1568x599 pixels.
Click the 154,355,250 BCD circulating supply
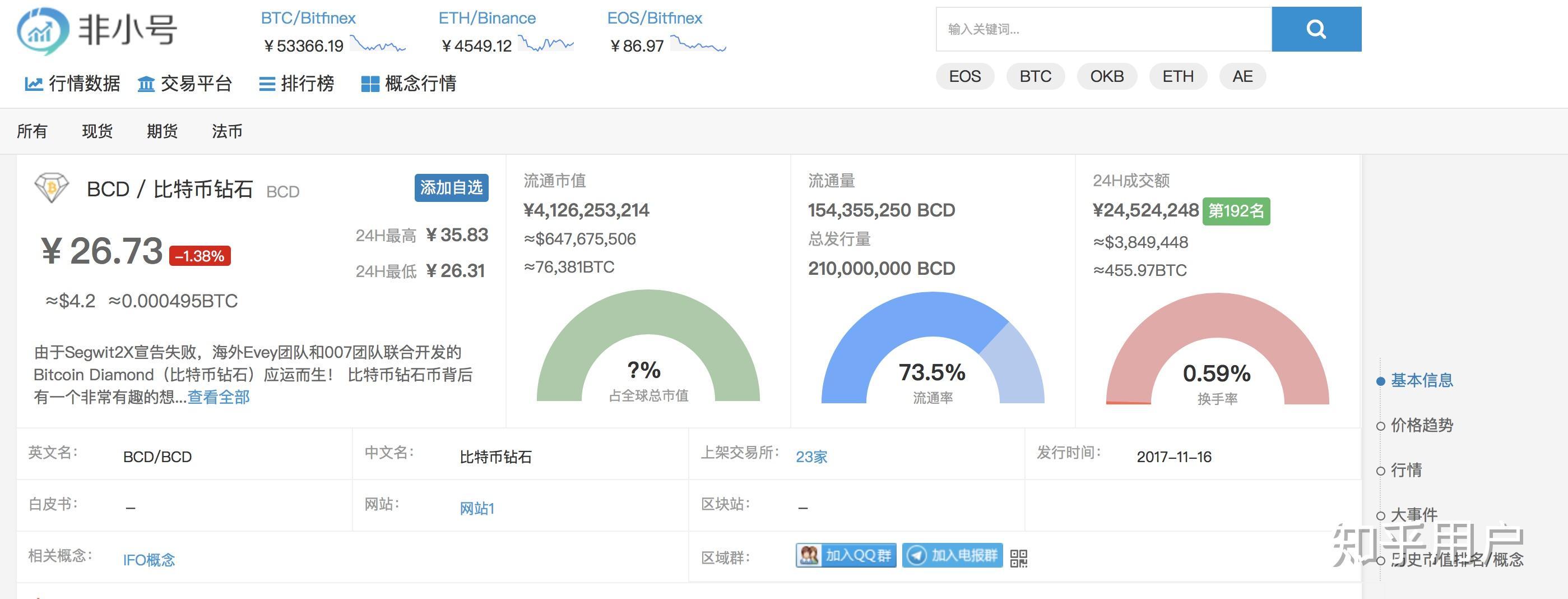(882, 210)
